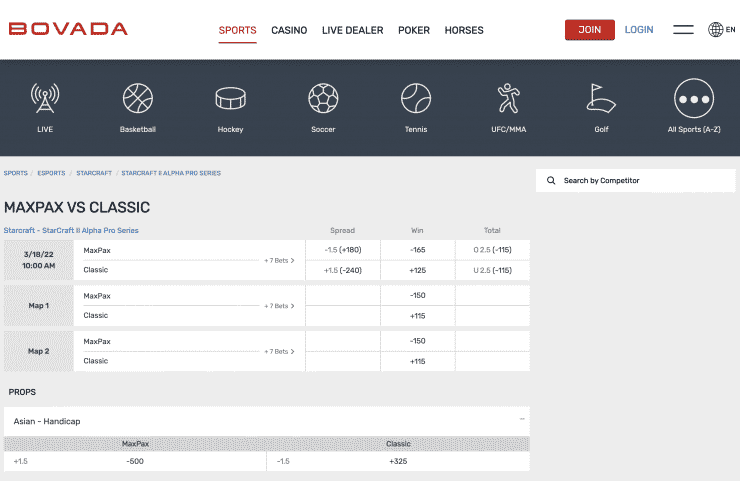The width and height of the screenshot is (740, 481).
Task: Select total O 2.5 (-115)
Action: (492, 250)
